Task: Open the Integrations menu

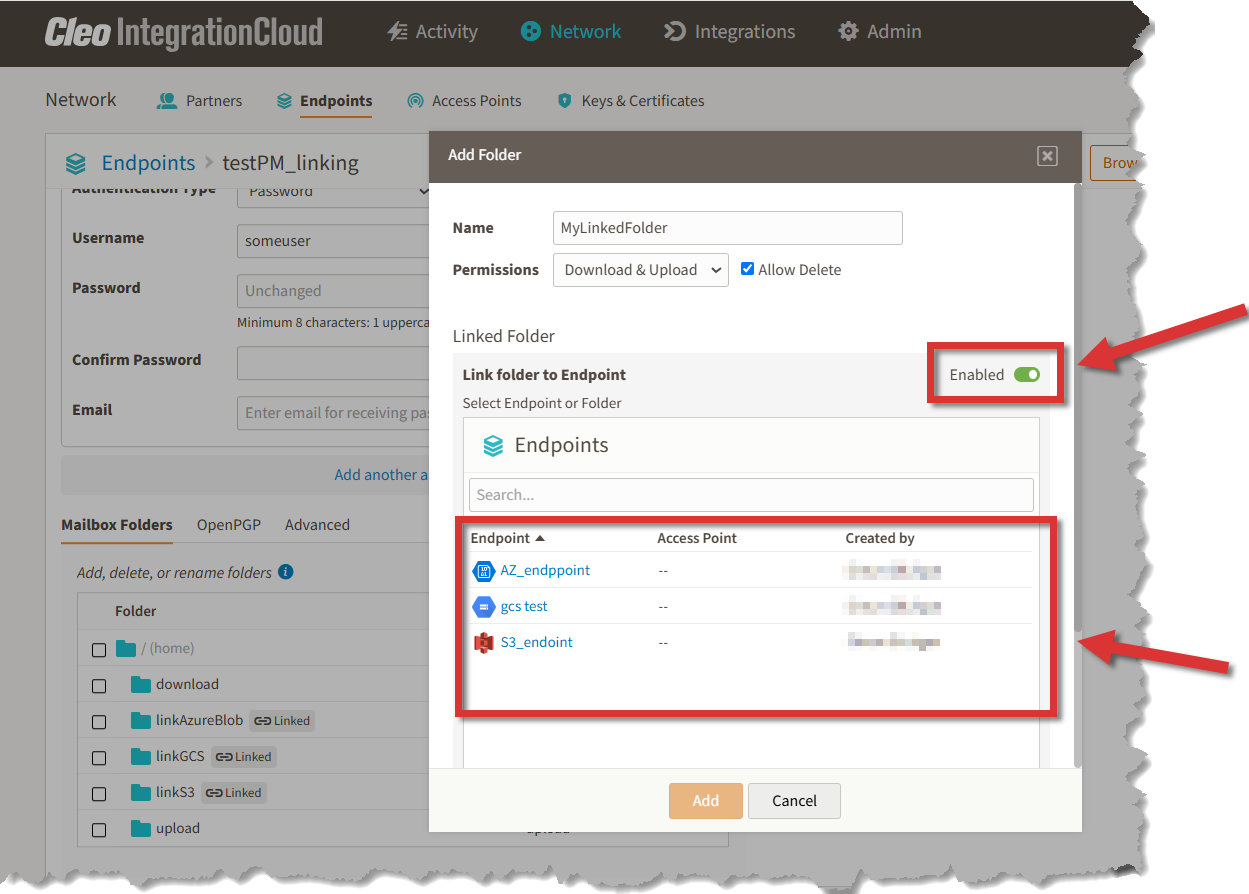Action: coord(730,32)
